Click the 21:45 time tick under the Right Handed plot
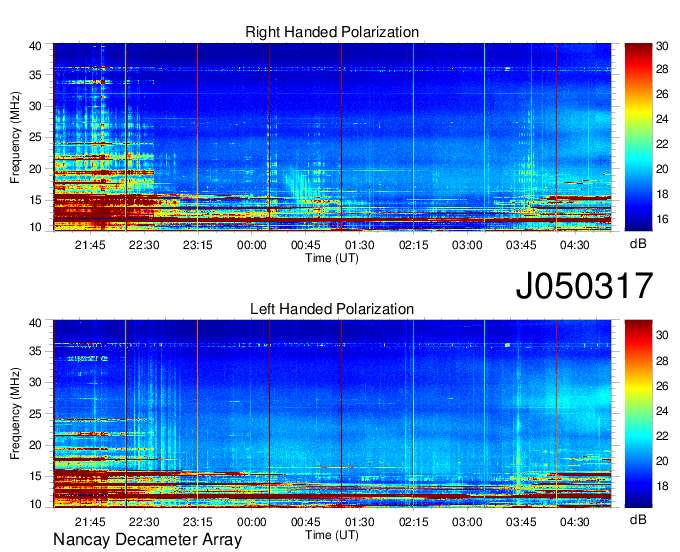This screenshot has width=680, height=552. [x=90, y=245]
